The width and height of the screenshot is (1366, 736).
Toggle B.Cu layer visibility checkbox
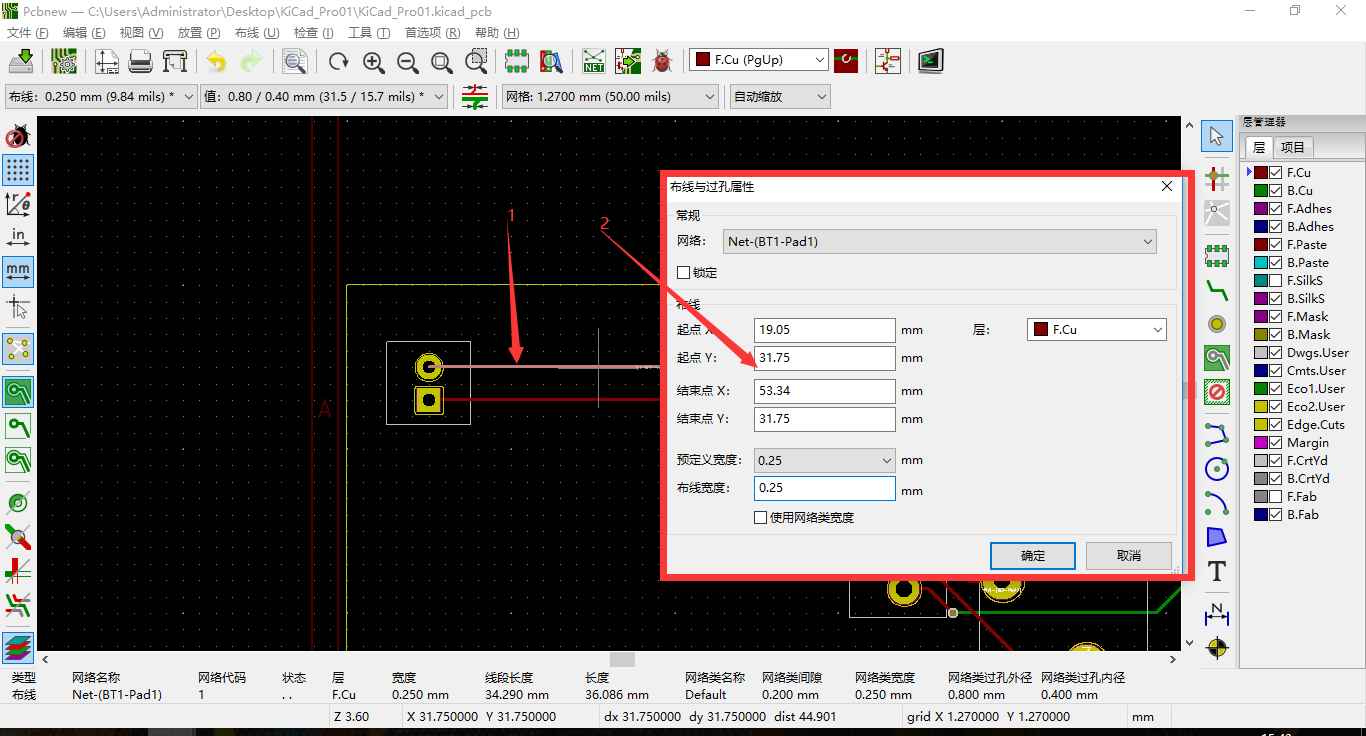coord(1276,191)
